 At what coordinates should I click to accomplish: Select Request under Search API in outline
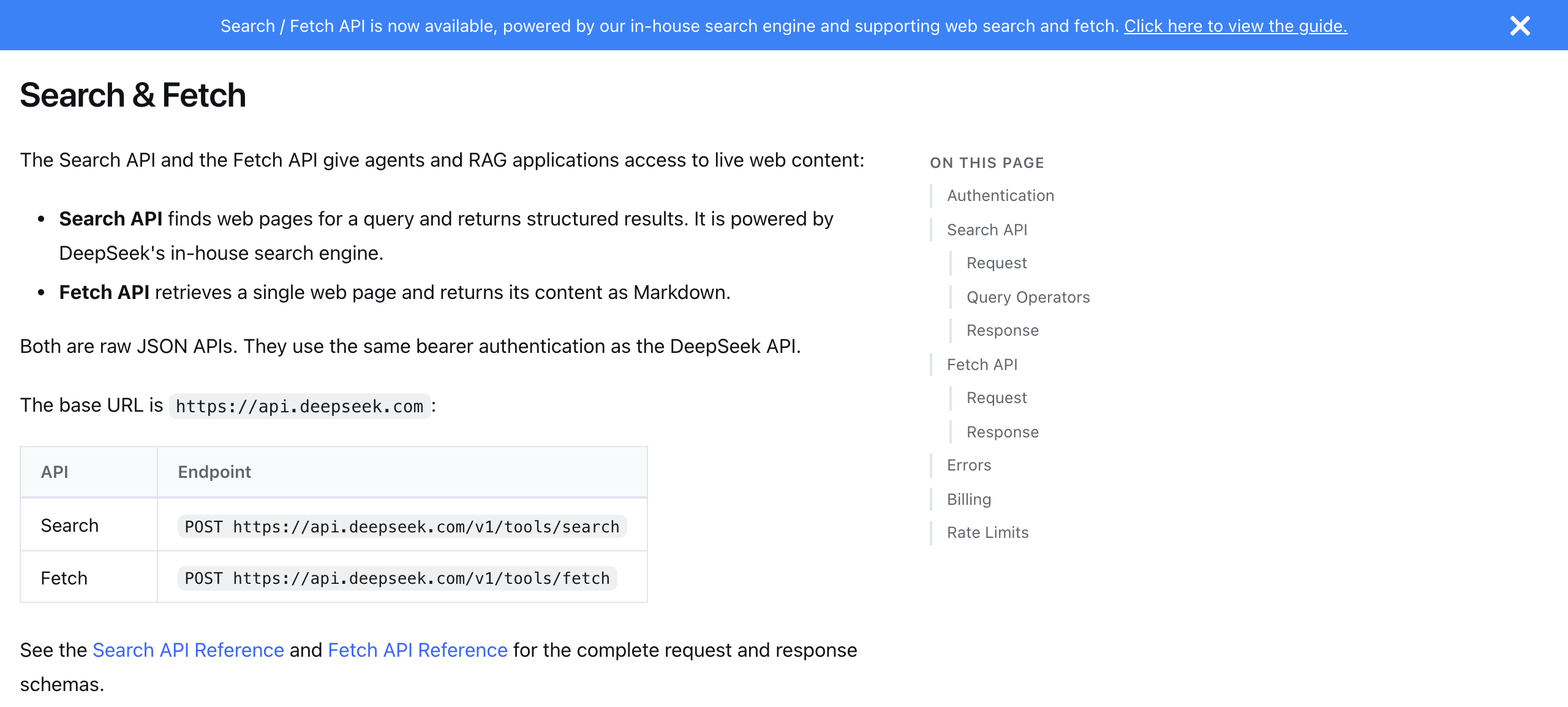point(997,263)
